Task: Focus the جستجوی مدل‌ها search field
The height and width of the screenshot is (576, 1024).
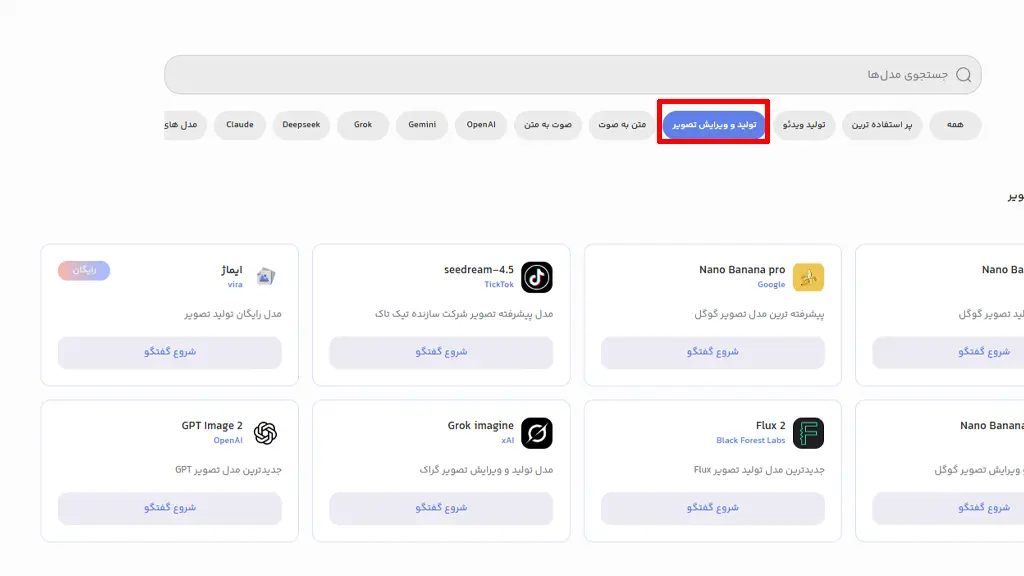Action: [572, 74]
